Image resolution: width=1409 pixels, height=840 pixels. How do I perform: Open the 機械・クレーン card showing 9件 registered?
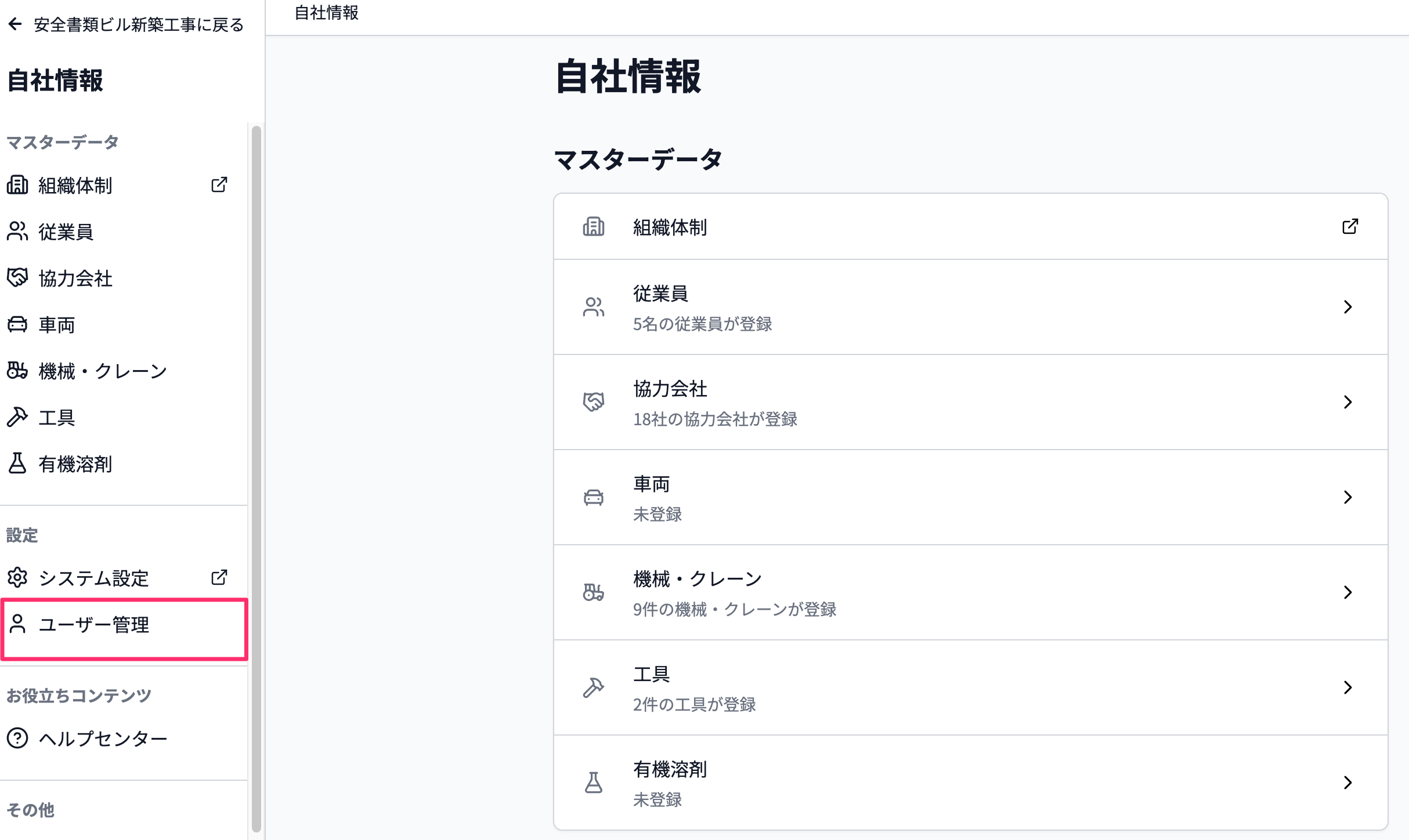(970, 592)
